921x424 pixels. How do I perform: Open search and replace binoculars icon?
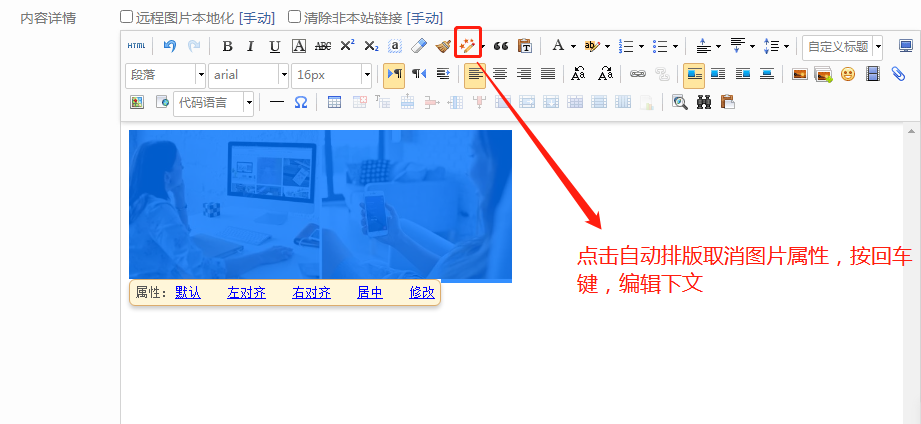pos(703,102)
